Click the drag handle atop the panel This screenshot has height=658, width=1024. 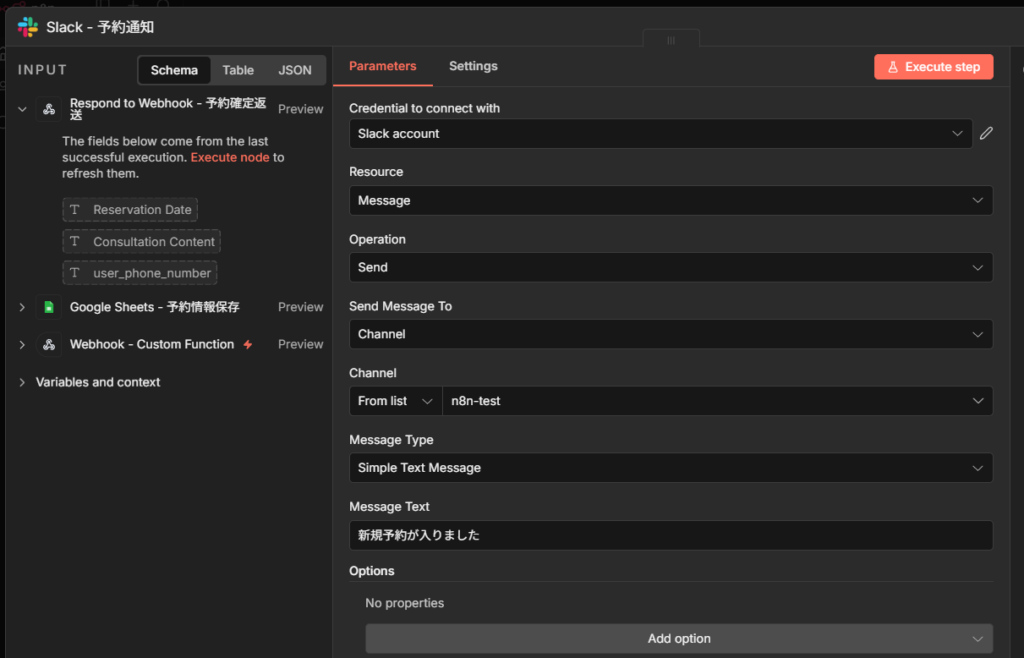670,40
